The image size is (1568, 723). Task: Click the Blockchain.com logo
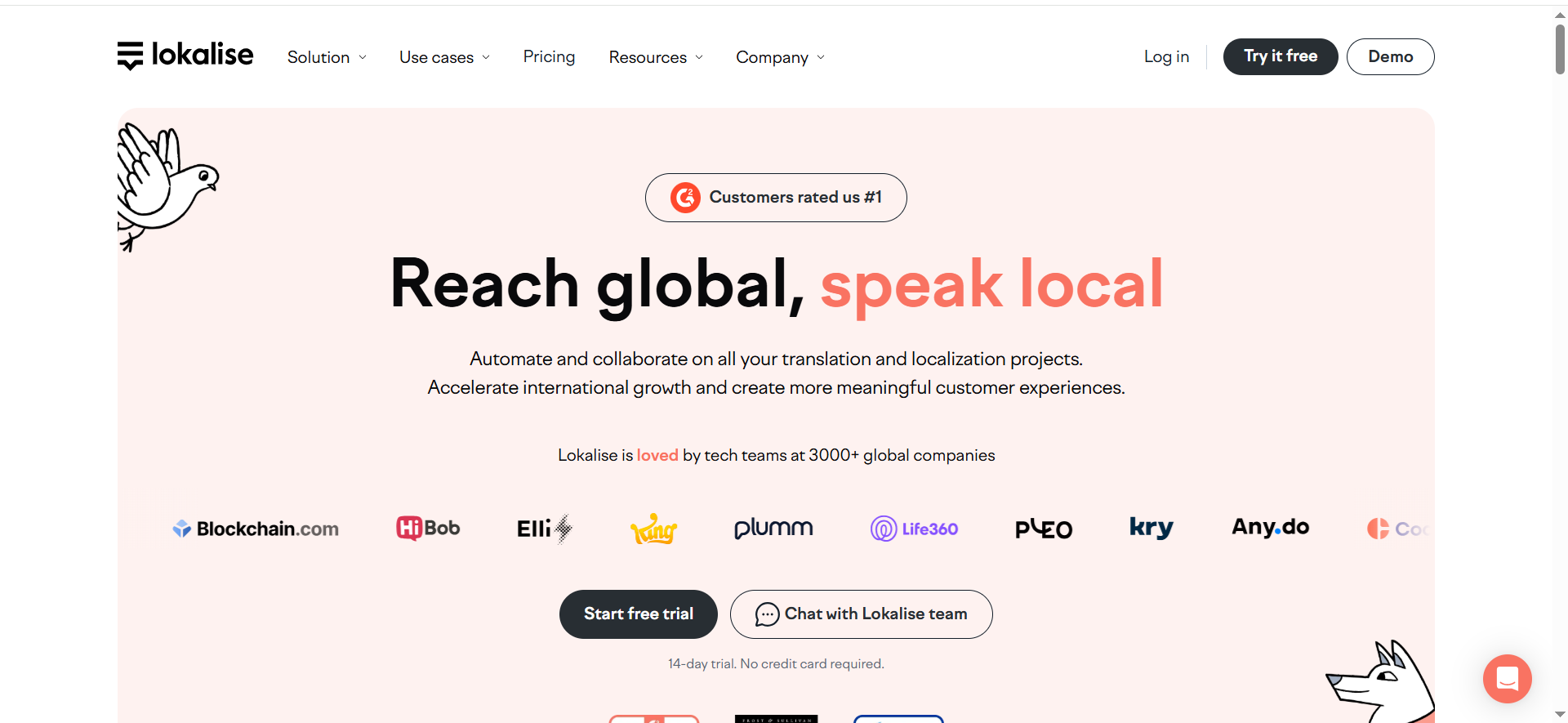point(256,529)
